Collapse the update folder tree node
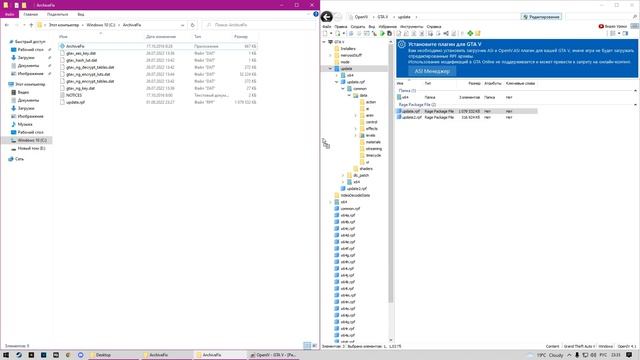The width and height of the screenshot is (640, 360). pos(330,69)
